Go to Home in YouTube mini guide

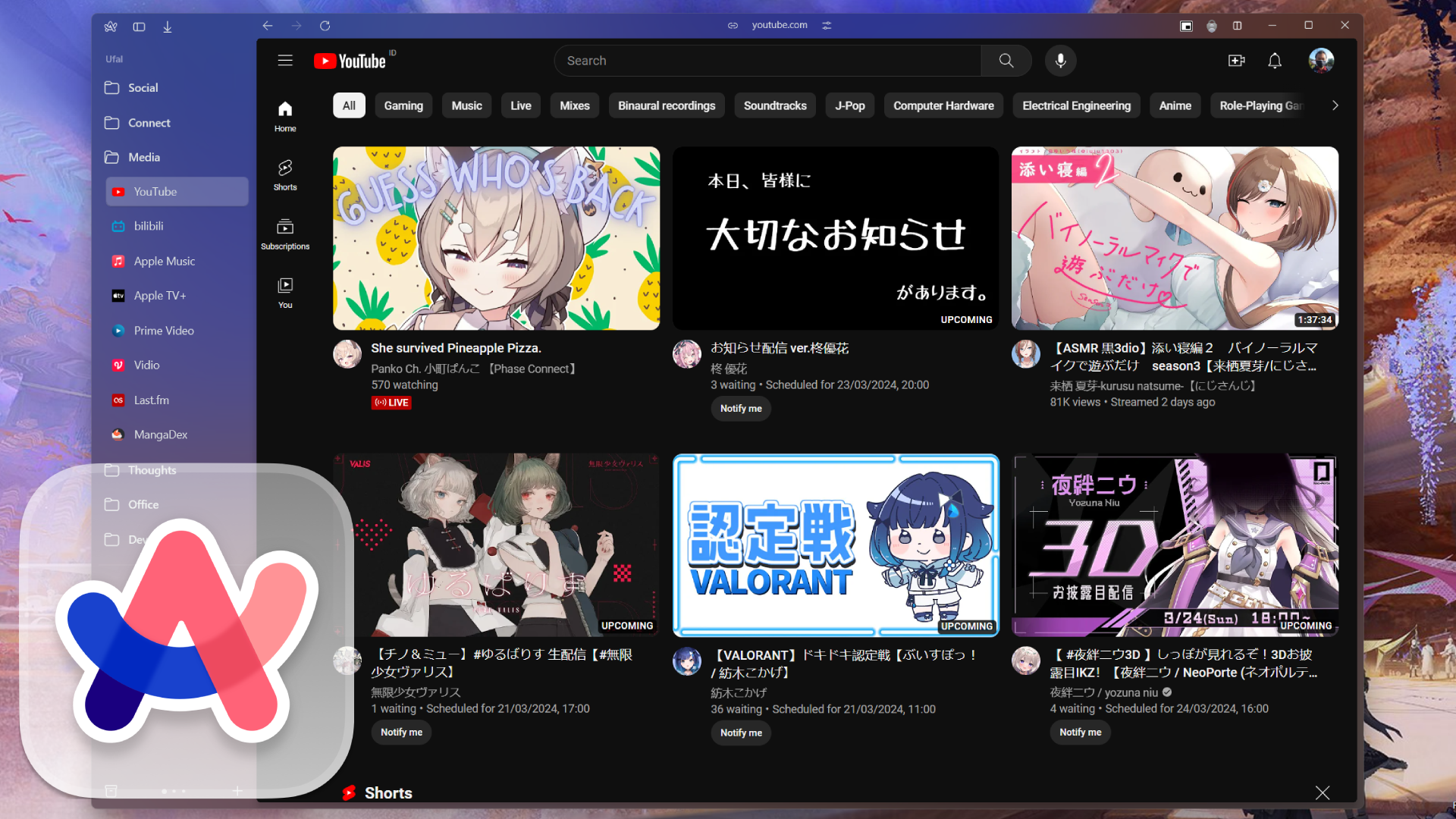click(285, 116)
